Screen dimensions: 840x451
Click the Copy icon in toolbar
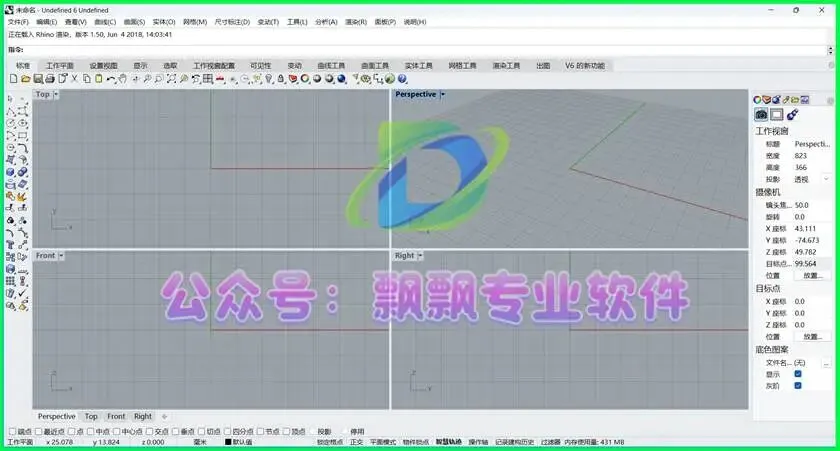pyautogui.click(x=86, y=79)
